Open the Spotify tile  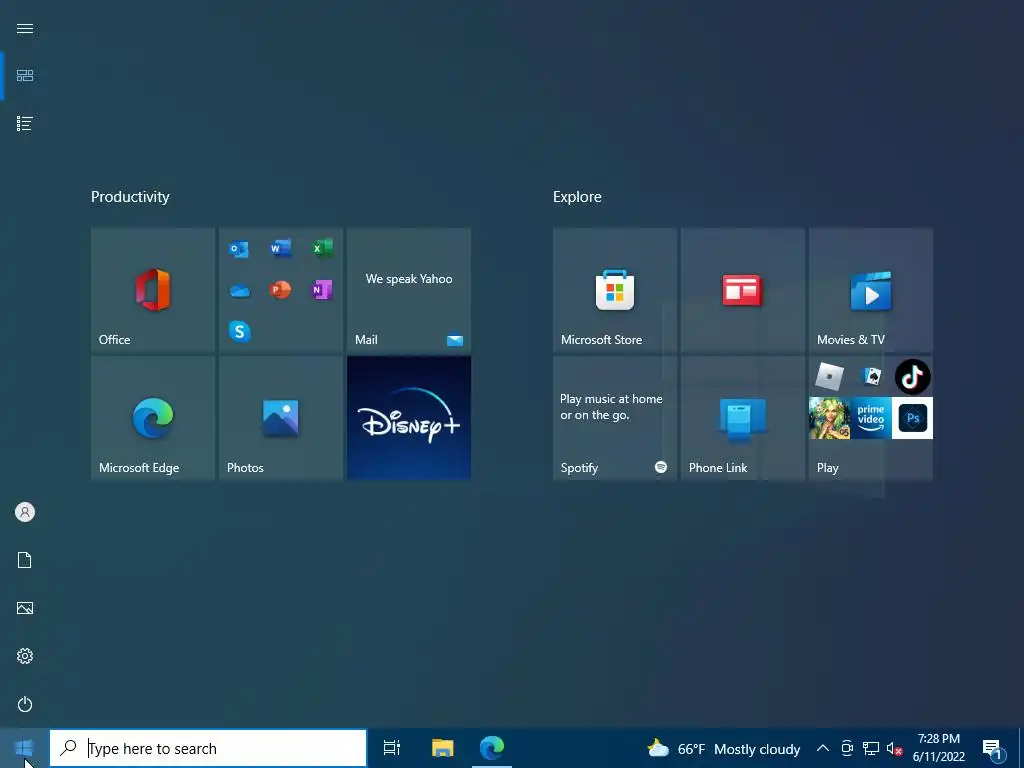click(615, 418)
